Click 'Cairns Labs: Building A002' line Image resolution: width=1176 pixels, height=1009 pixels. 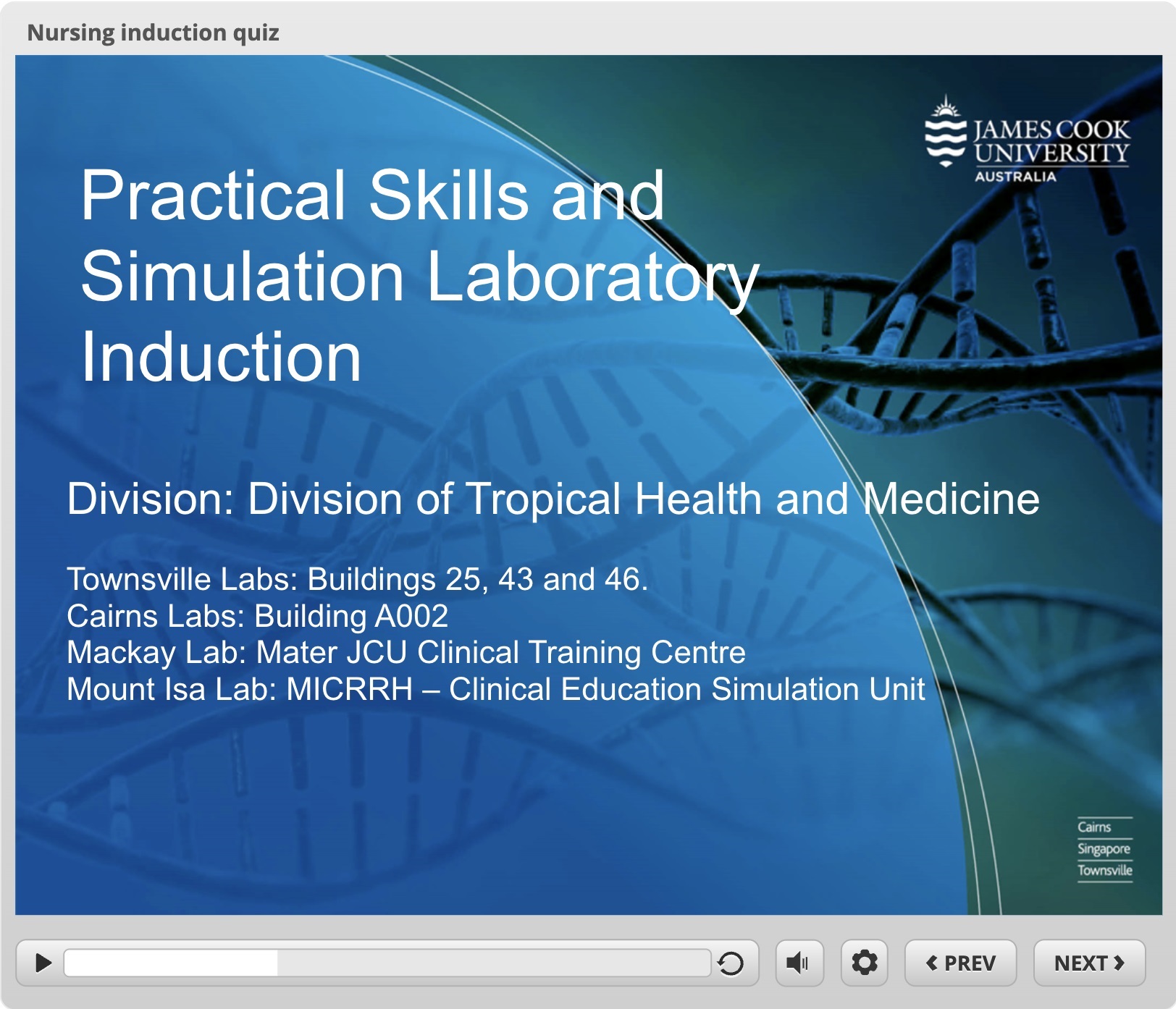(x=258, y=616)
